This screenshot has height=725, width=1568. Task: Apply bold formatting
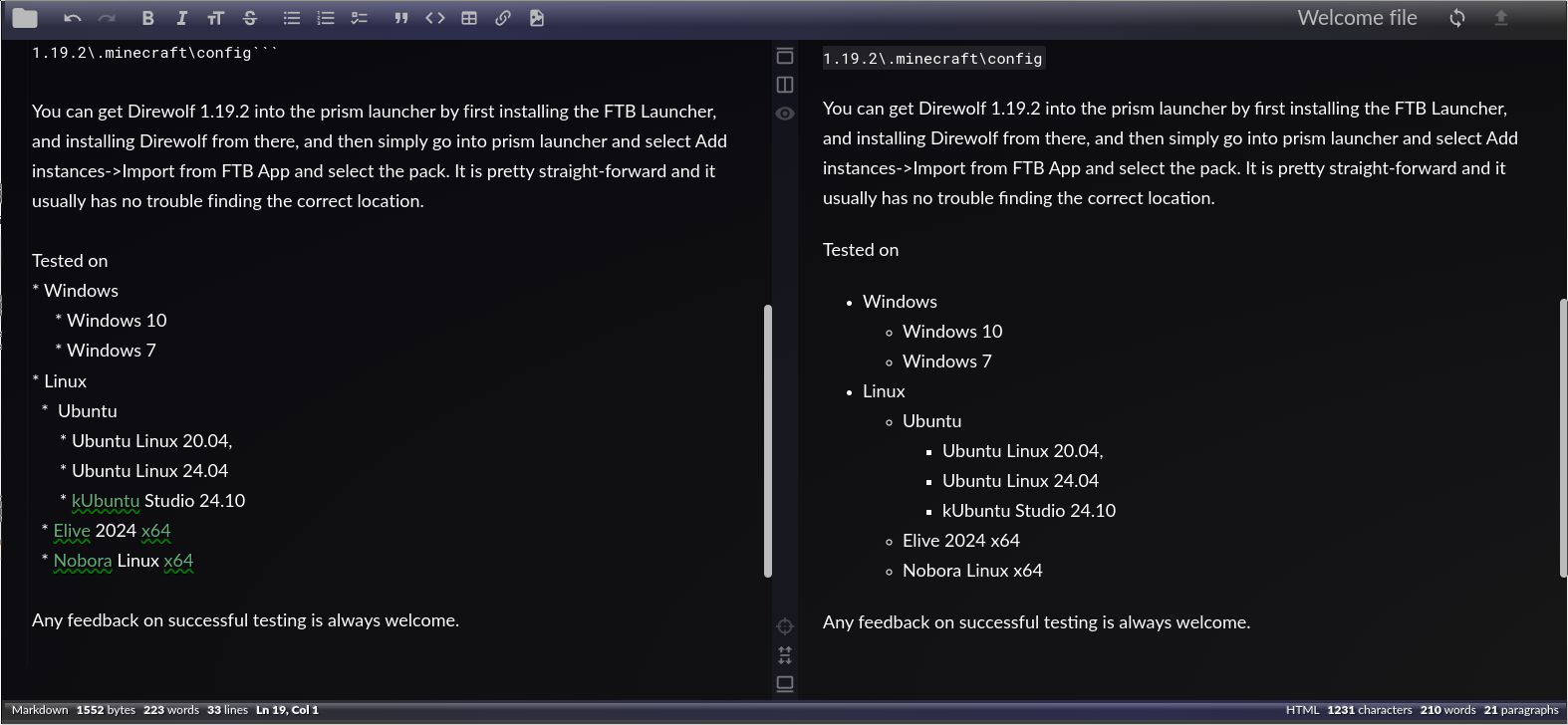tap(147, 18)
